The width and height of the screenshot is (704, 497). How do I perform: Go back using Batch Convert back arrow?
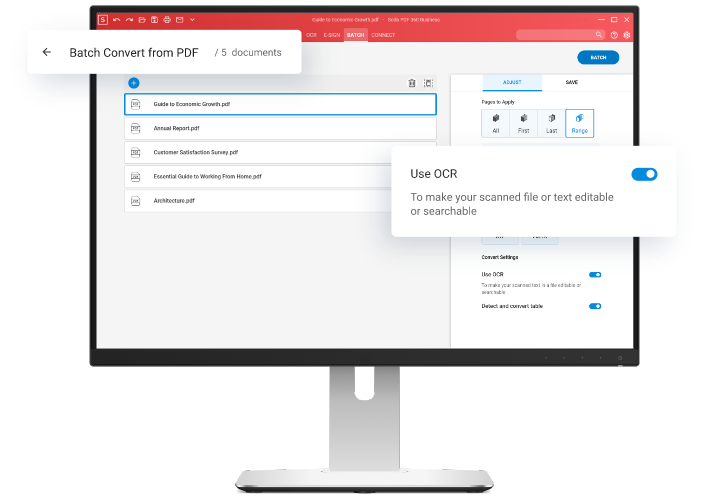click(x=47, y=52)
